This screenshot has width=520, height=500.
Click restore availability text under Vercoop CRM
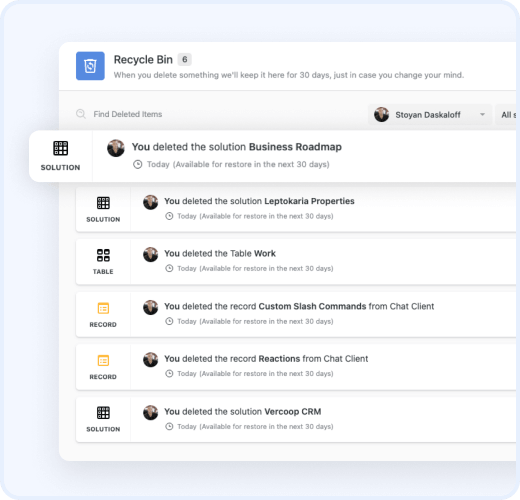(255, 427)
